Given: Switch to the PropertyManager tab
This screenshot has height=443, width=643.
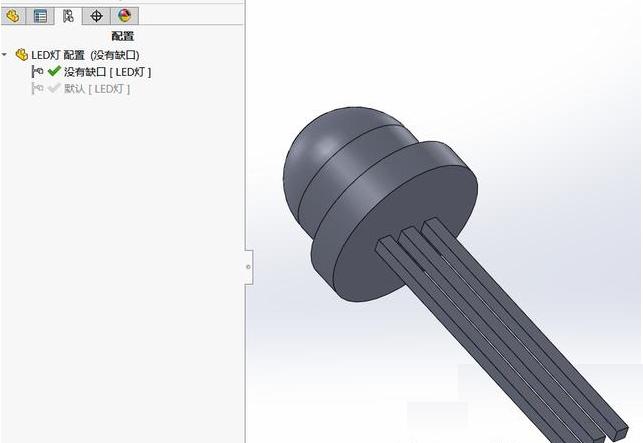Looking at the screenshot, I should click(x=40, y=16).
